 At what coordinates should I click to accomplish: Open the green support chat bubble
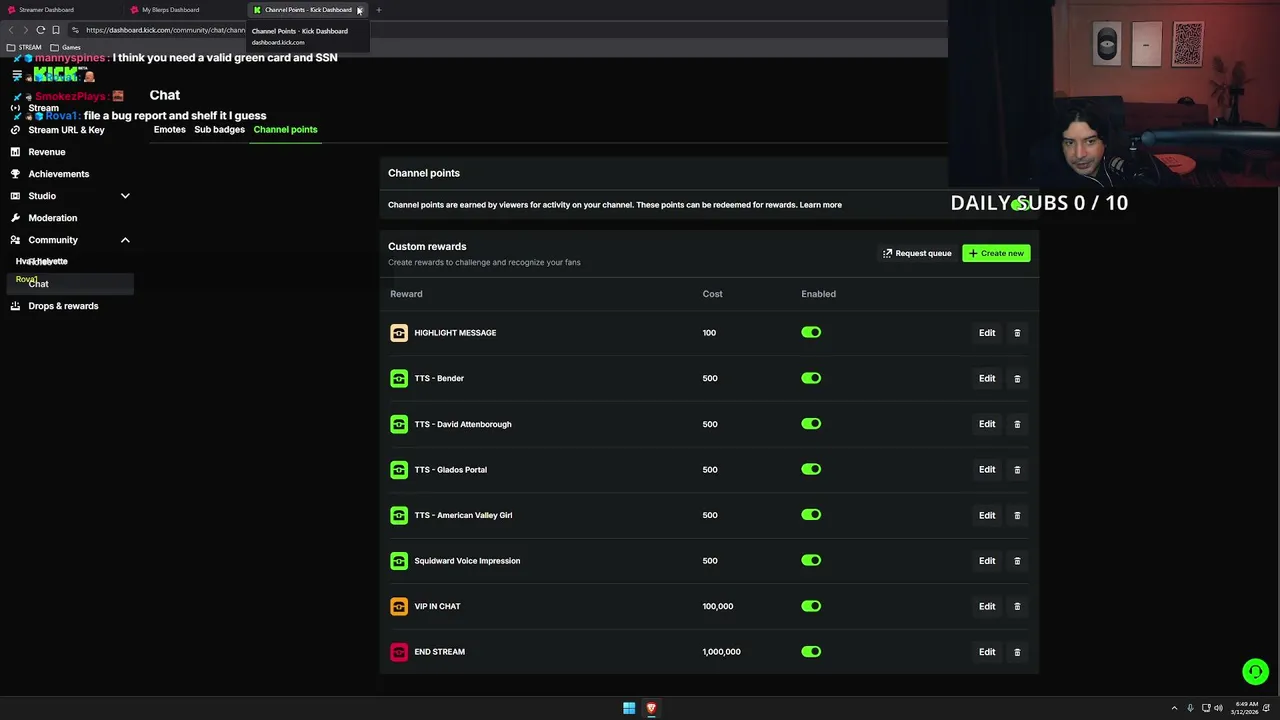[x=1255, y=672]
